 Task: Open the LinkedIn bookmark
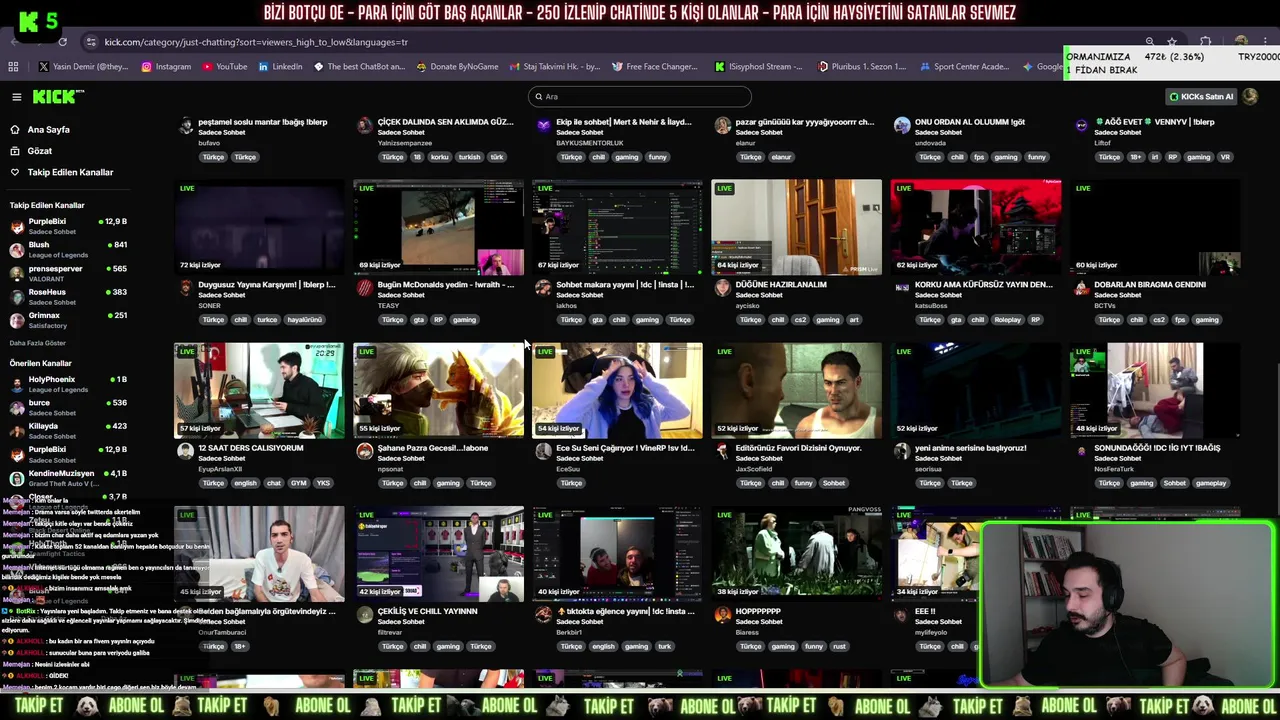coord(280,67)
